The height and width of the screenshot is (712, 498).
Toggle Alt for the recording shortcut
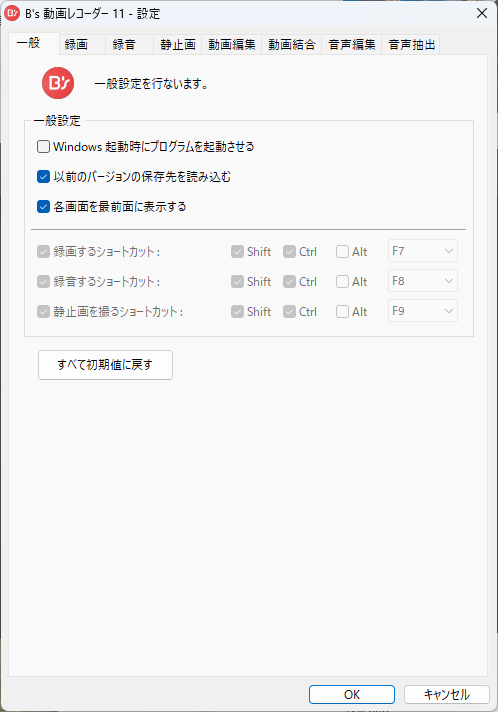(342, 252)
